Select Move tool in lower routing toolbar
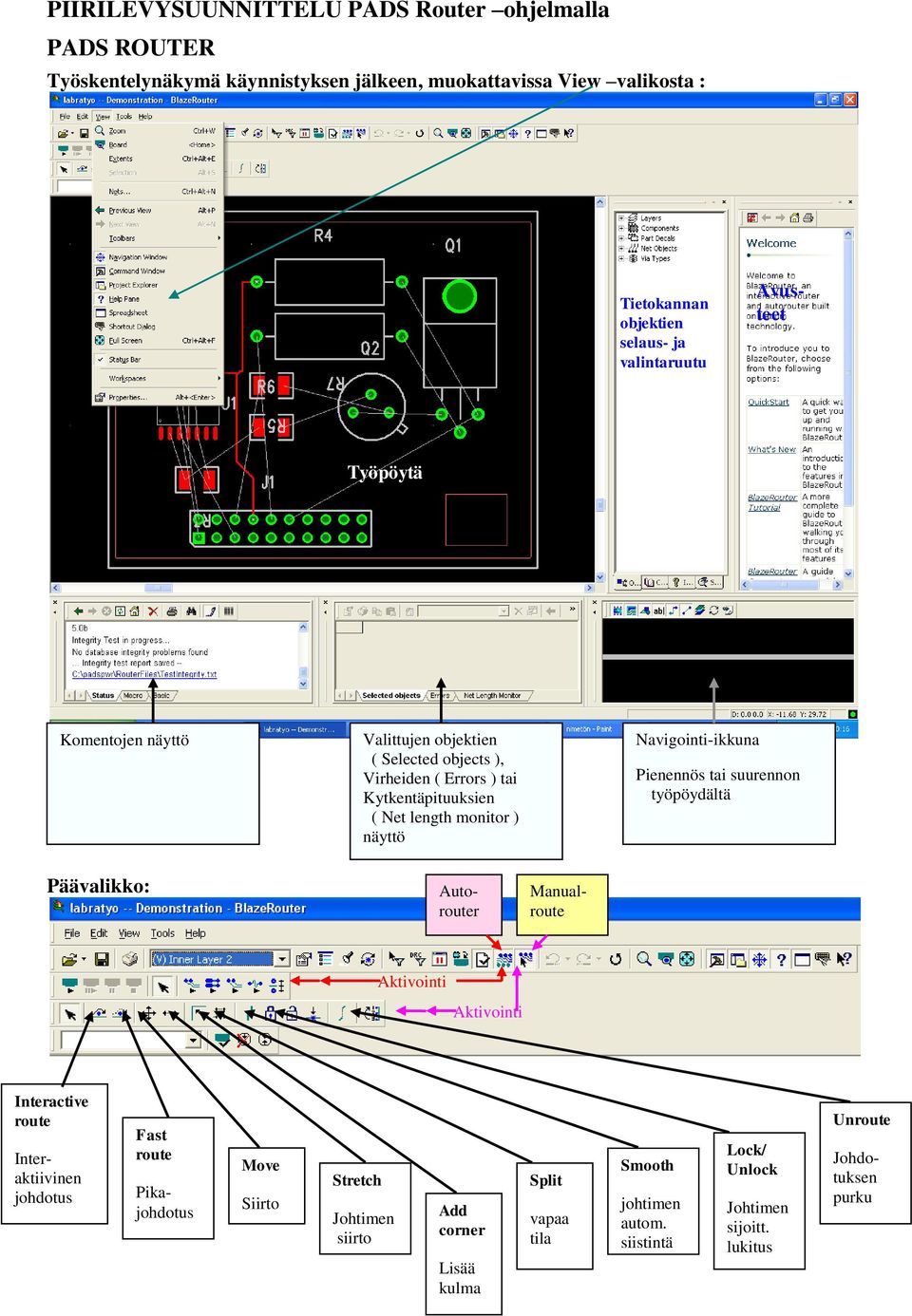 pos(148,1014)
